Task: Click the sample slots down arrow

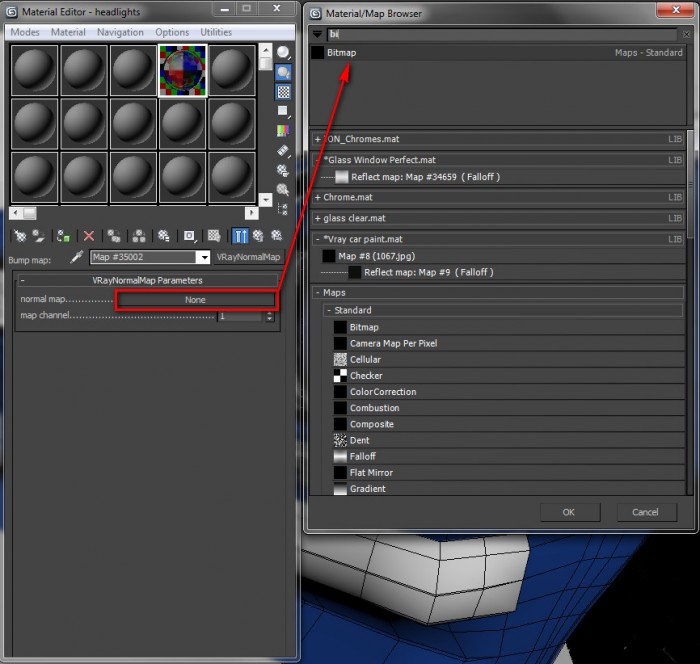Action: [x=265, y=200]
